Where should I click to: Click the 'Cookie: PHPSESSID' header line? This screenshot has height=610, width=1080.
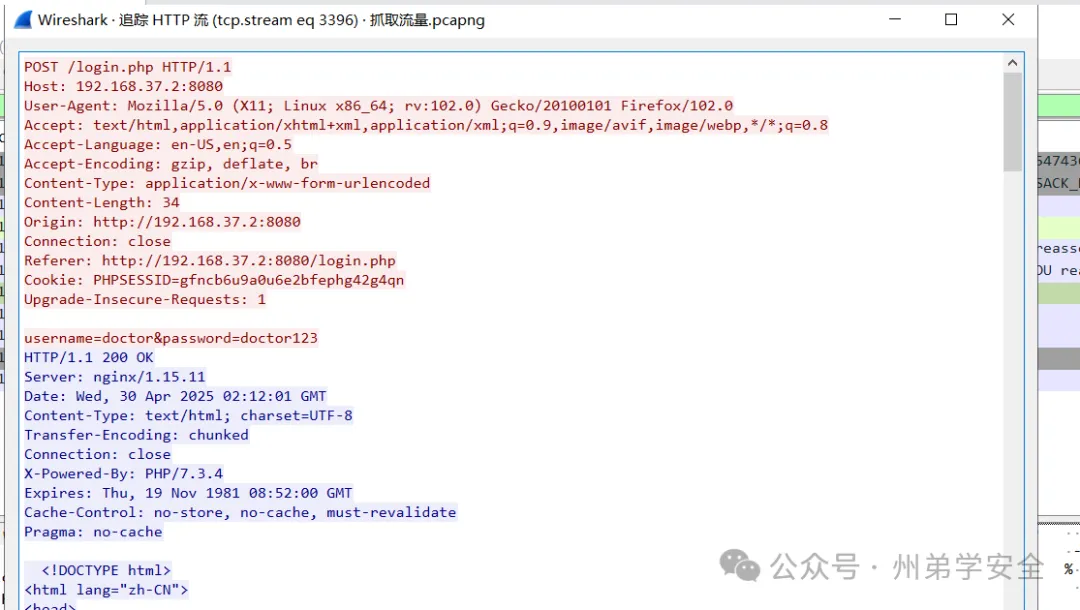pyautogui.click(x=214, y=280)
